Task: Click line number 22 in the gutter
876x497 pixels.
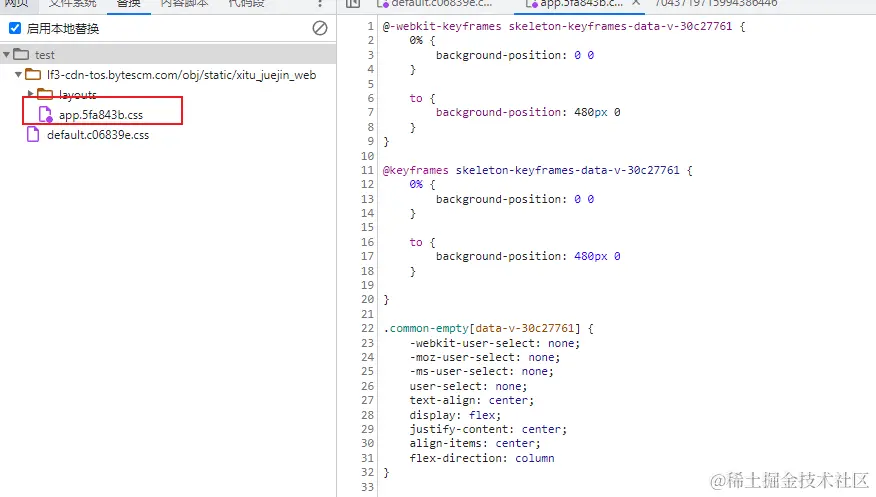Action: pyautogui.click(x=367, y=328)
